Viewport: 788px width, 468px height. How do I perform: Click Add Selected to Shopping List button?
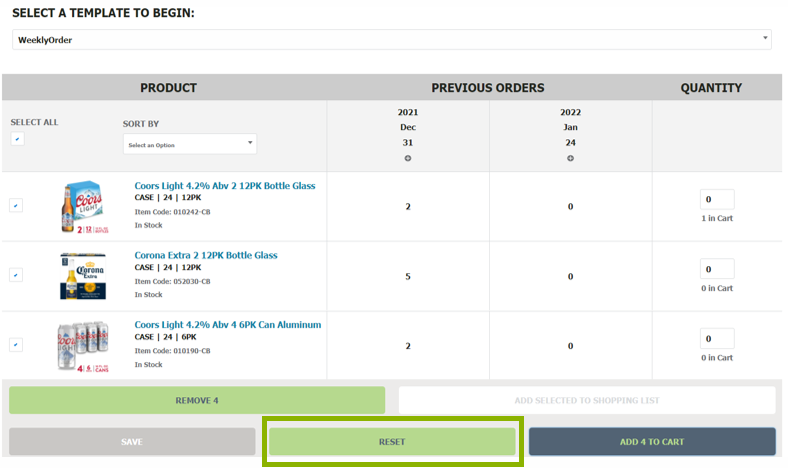[x=587, y=400]
